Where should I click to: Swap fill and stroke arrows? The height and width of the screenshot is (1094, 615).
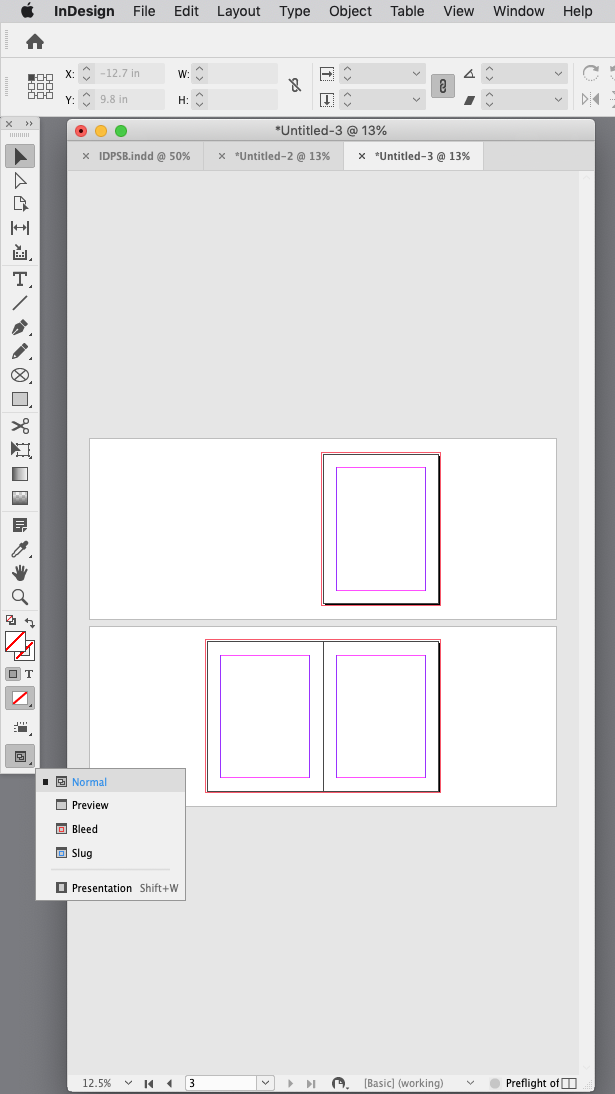[30, 621]
